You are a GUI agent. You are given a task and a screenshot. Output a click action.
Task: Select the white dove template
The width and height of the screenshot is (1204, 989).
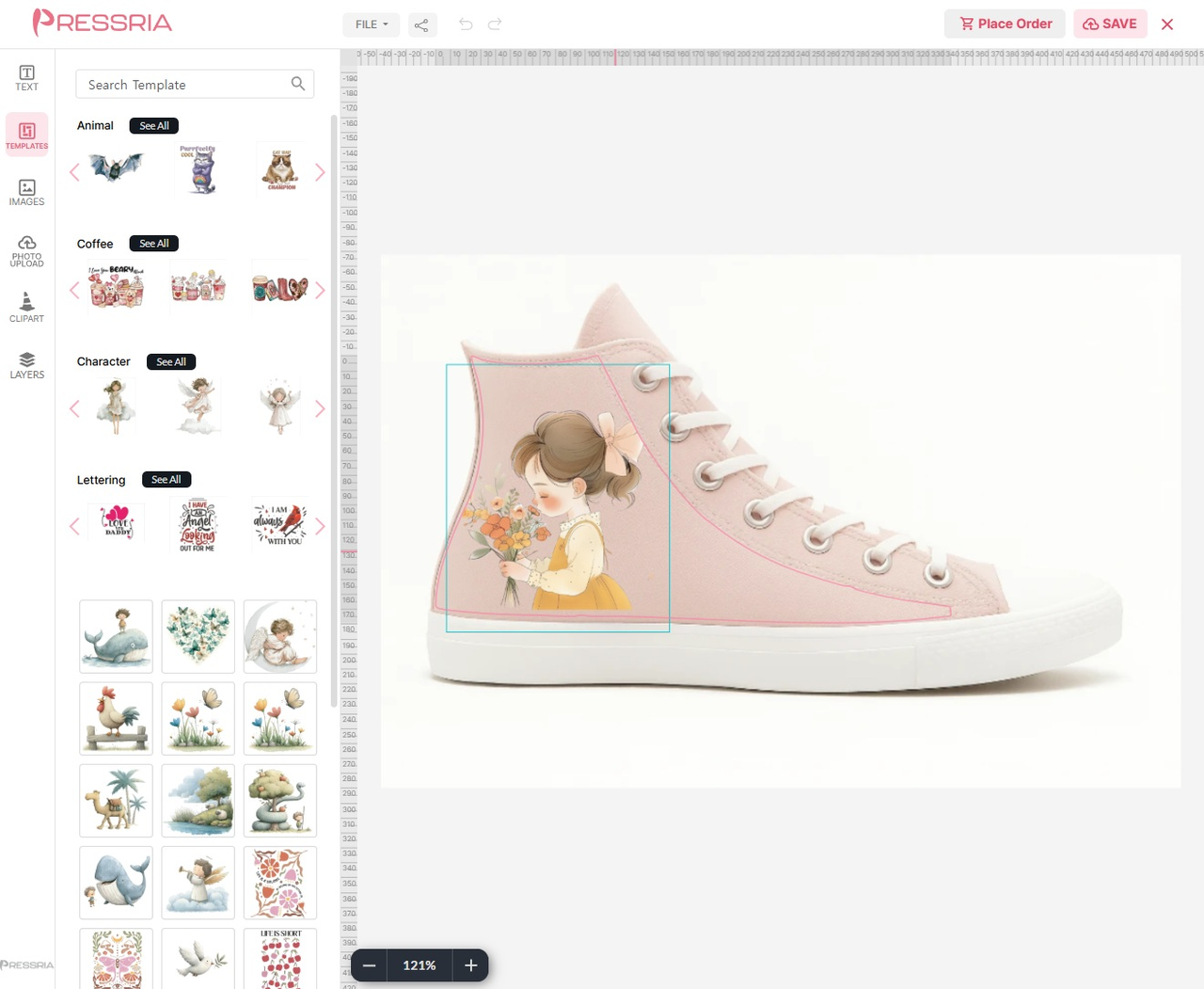(198, 959)
